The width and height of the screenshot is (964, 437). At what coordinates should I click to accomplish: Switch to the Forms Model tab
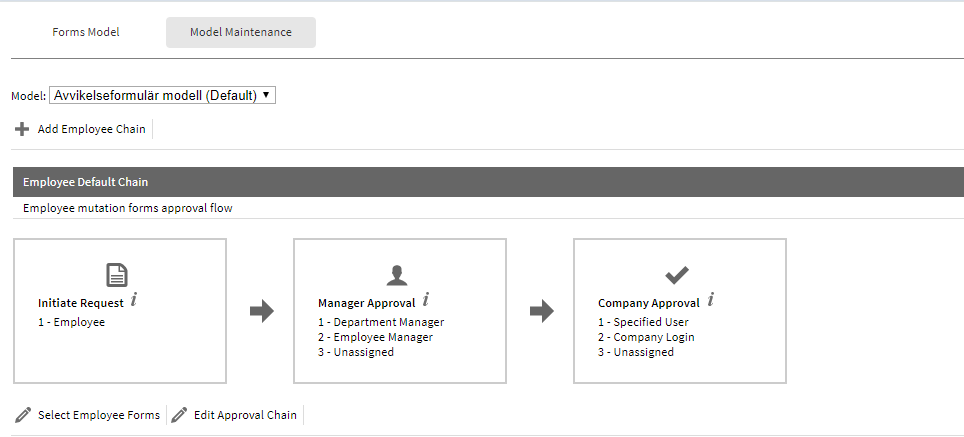tap(85, 32)
